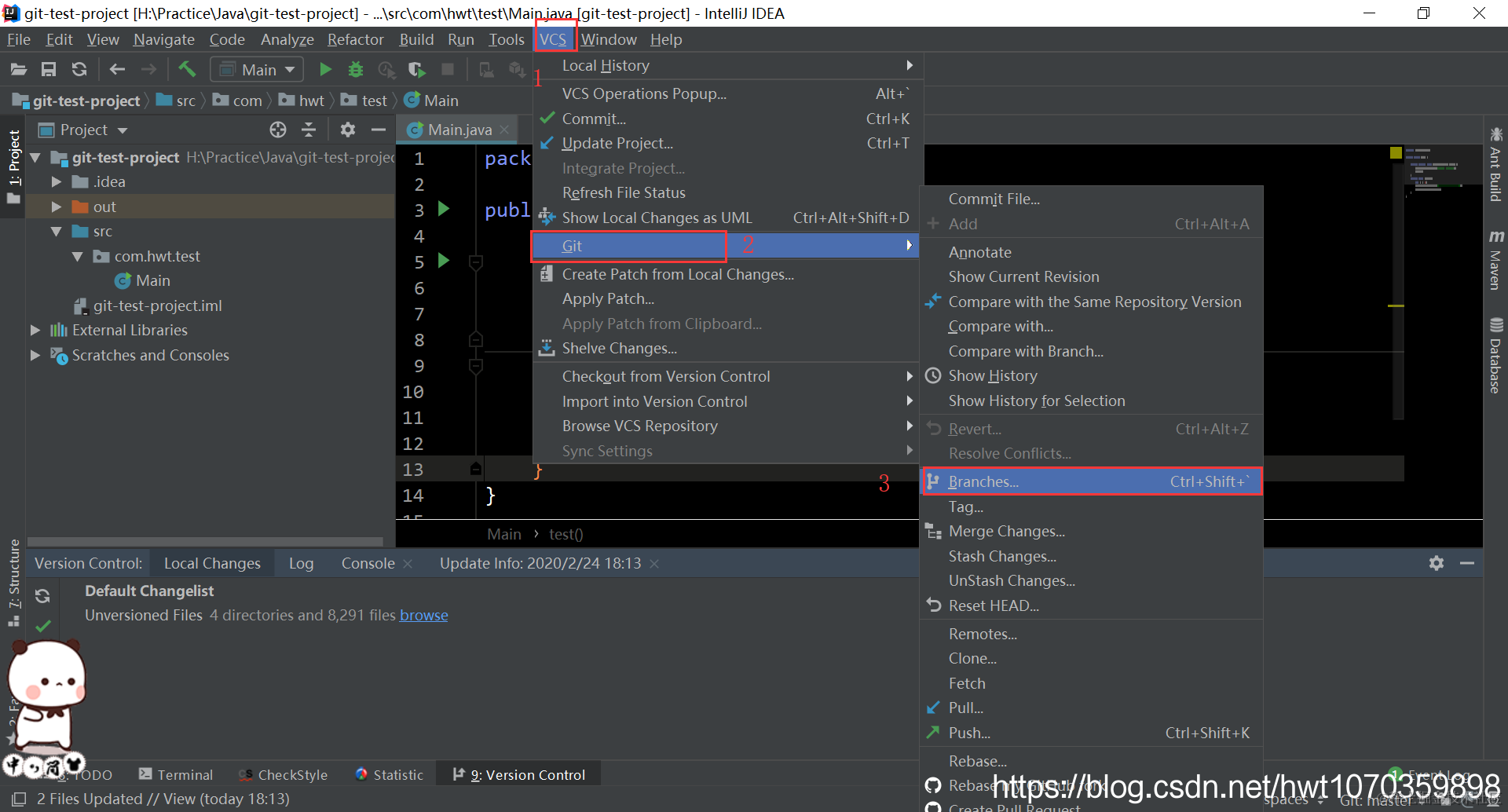Open the Main run configuration dropdown
This screenshot has width=1508, height=812.
pyautogui.click(x=257, y=70)
